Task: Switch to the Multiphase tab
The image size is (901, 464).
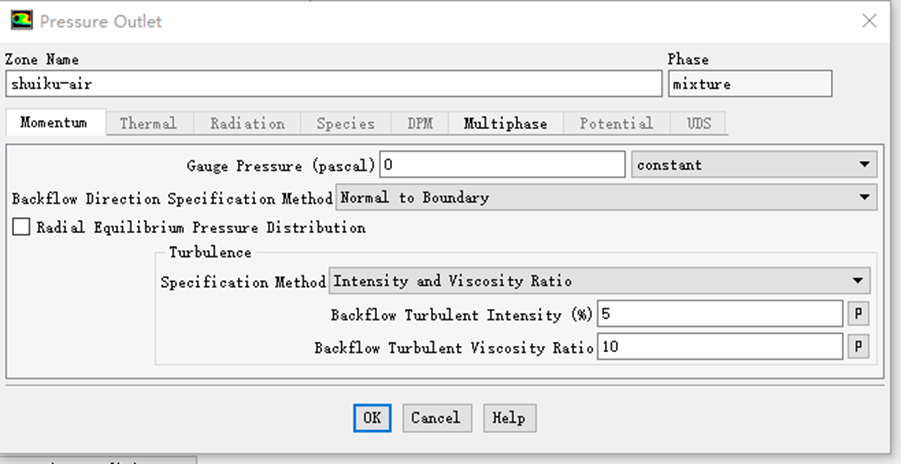Action: pyautogui.click(x=505, y=124)
